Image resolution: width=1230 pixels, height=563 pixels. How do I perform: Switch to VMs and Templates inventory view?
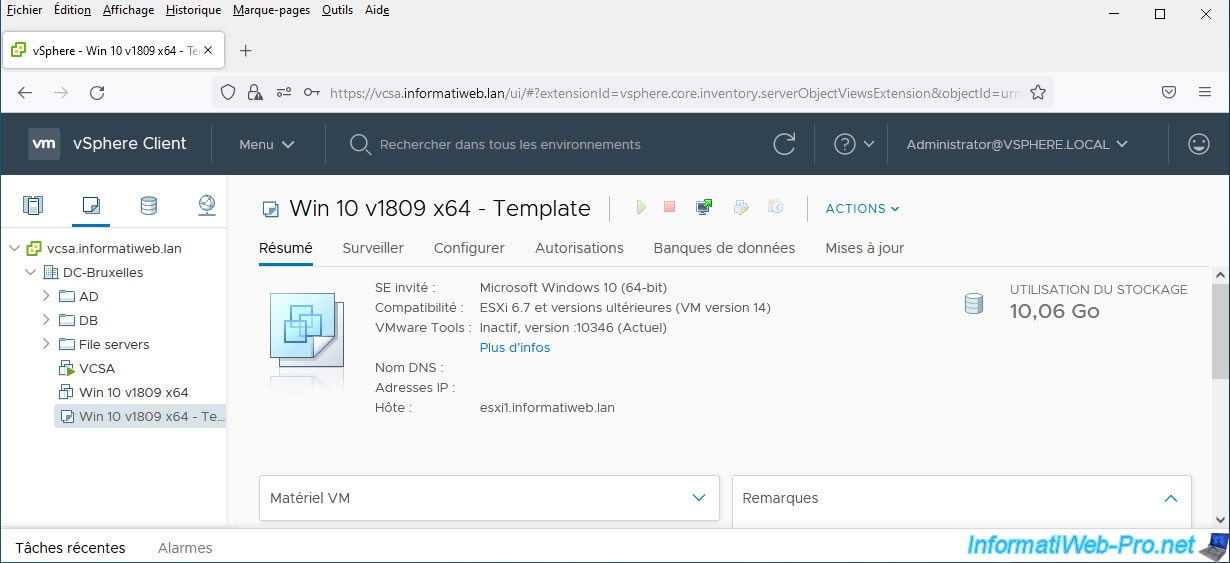(x=91, y=206)
